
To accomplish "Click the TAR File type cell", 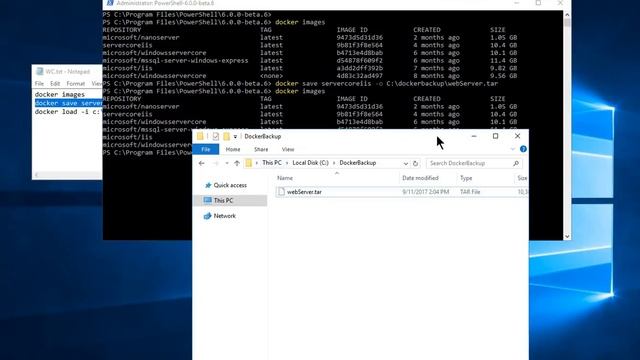I will (x=470, y=192).
